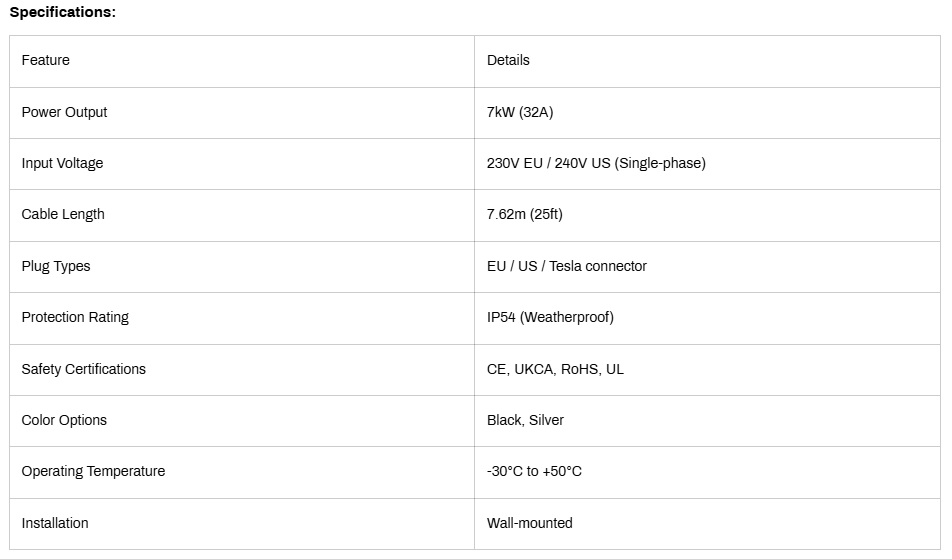Click the Specifications heading
Viewport: 952px width, 559px height.
(63, 12)
